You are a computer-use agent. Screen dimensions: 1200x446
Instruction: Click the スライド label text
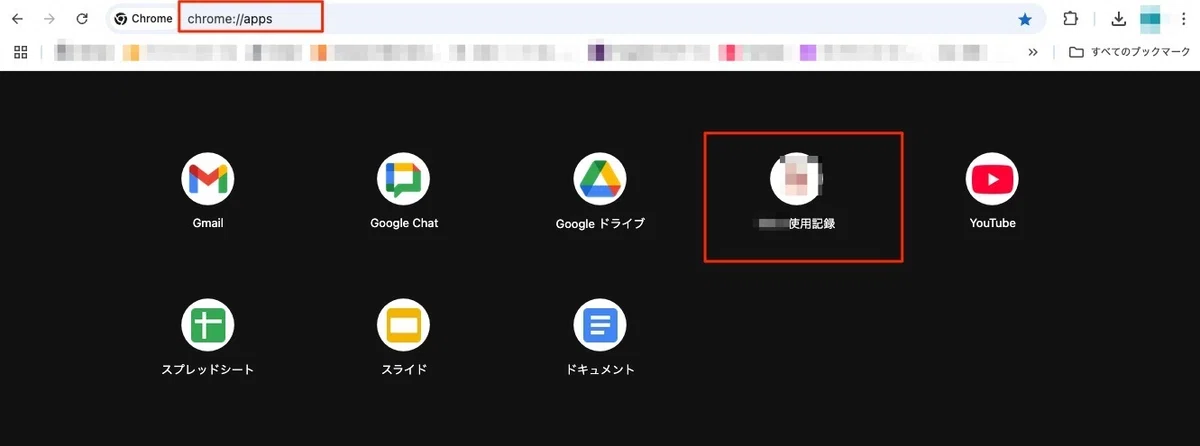pyautogui.click(x=404, y=370)
